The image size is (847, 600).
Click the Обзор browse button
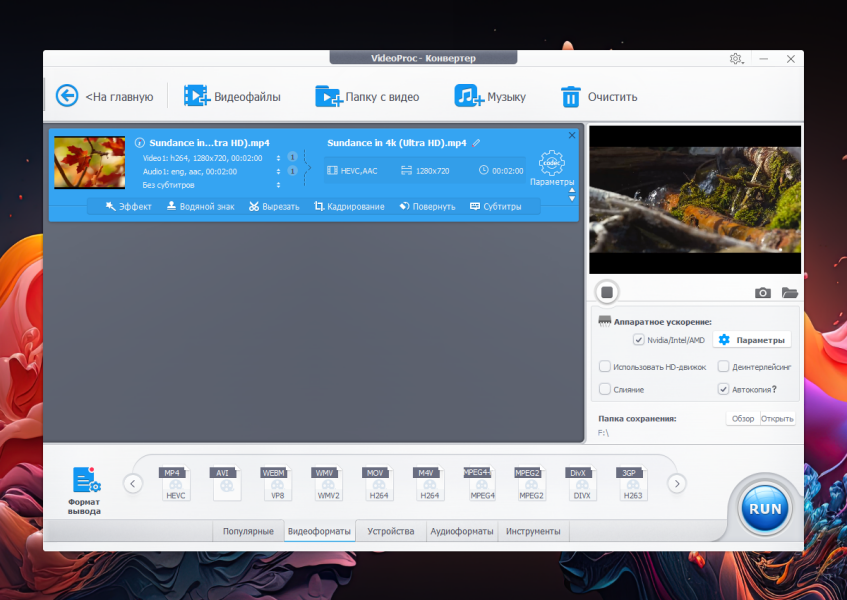pyautogui.click(x=743, y=419)
